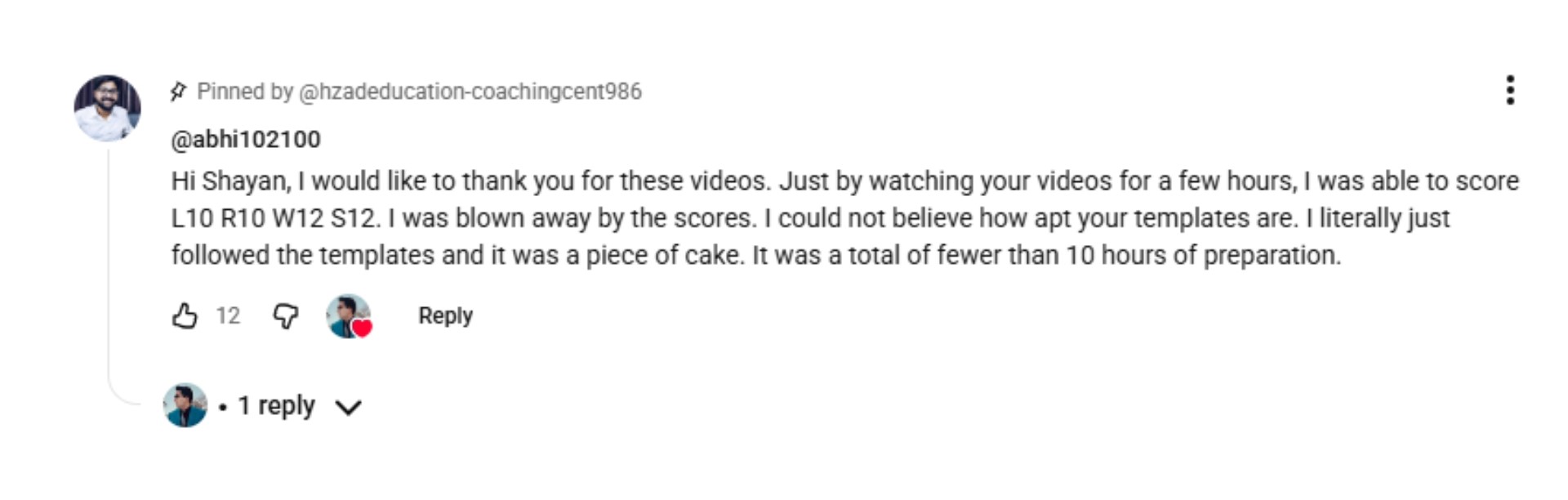
Task: Click the 'L10 R10 W12 S12' scores text
Action: [274, 218]
